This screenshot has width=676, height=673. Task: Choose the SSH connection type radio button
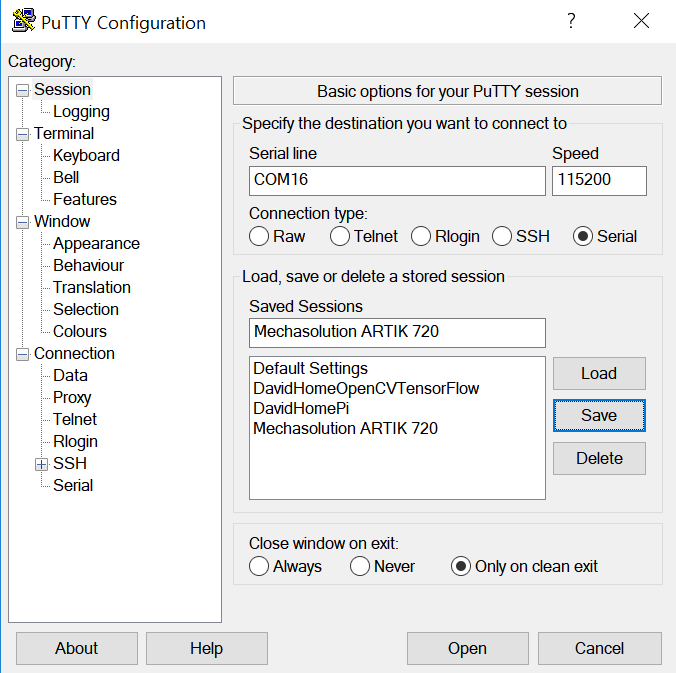502,236
